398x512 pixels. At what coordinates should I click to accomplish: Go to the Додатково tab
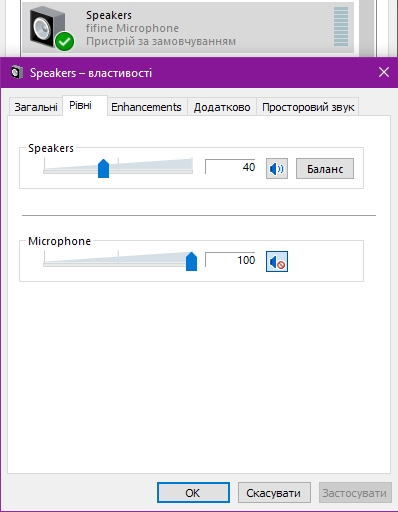coord(222,107)
